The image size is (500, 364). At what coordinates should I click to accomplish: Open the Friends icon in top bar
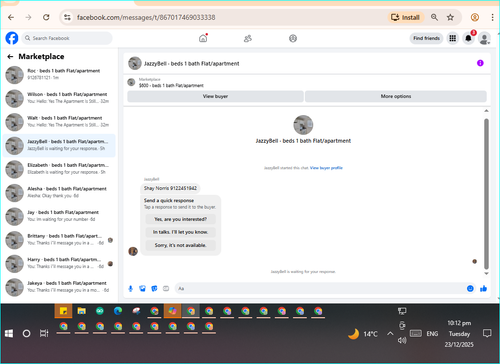[x=248, y=39]
